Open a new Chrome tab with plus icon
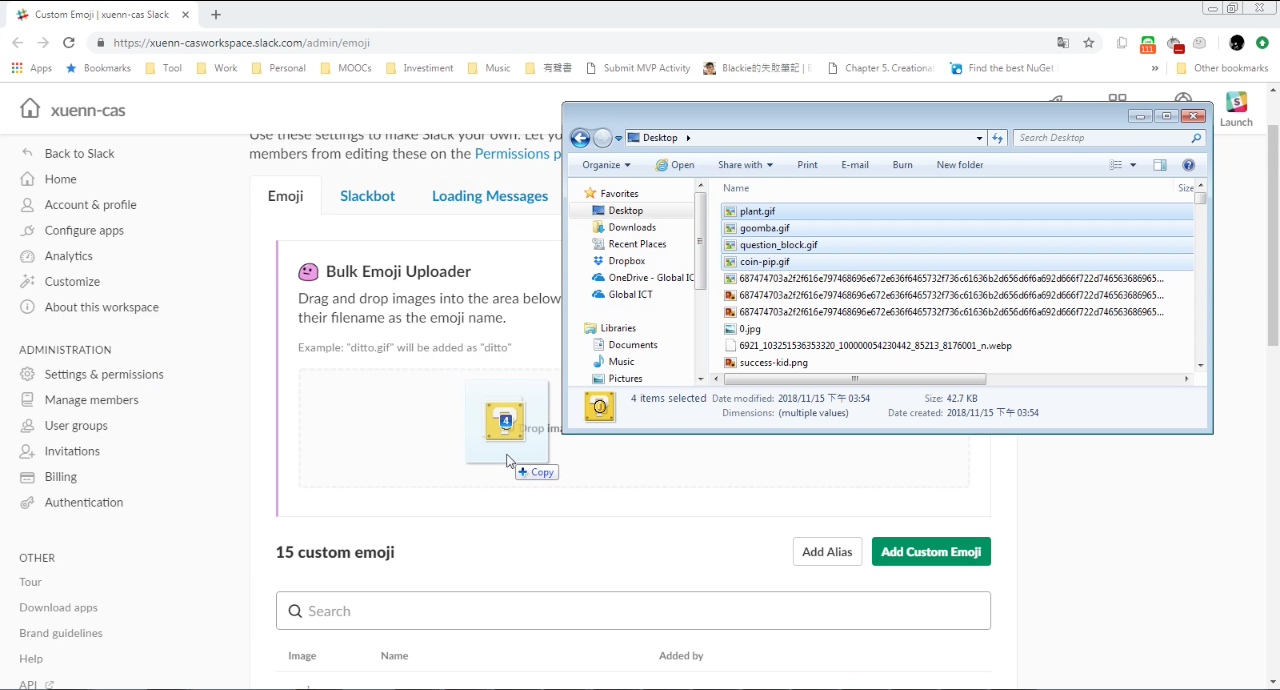 [216, 15]
